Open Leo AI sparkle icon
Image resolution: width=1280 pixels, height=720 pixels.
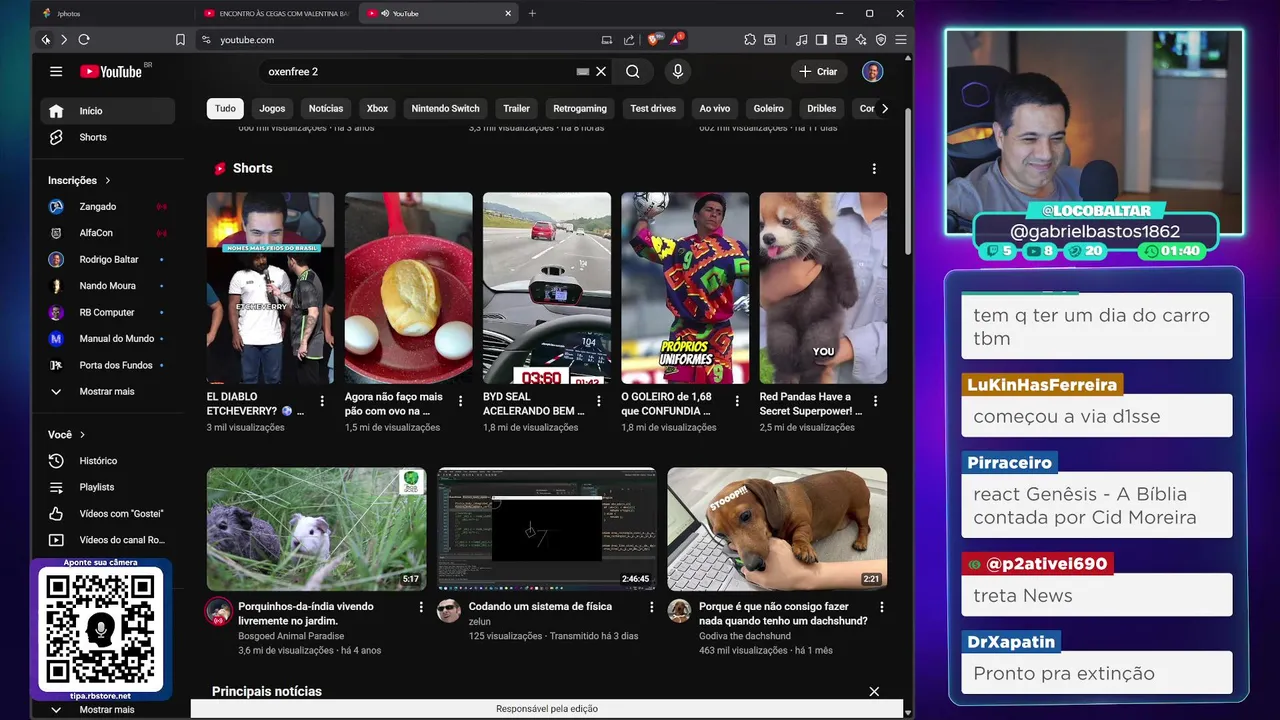pos(861,40)
